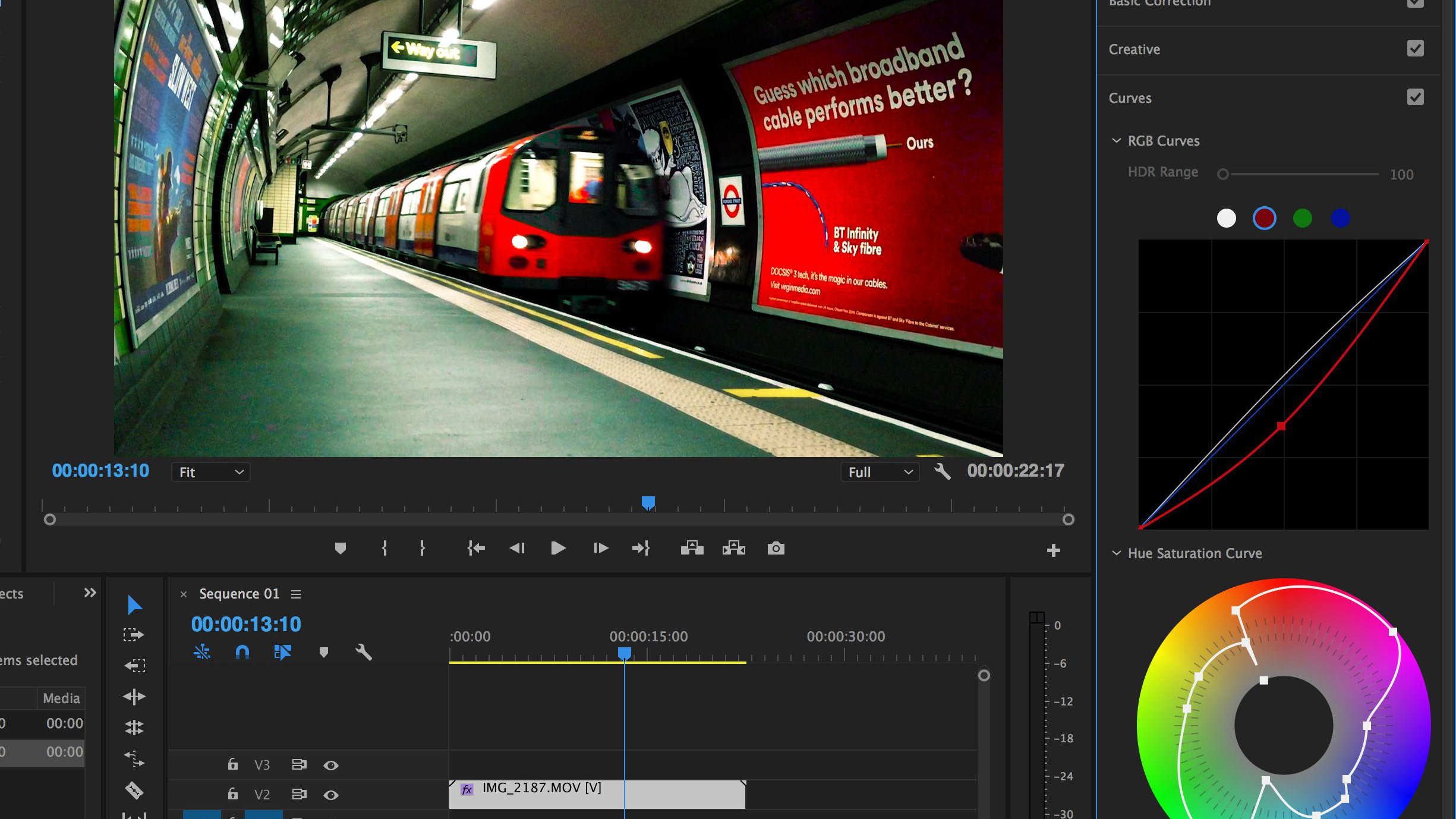Viewport: 1456px width, 819px height.
Task: Collapse the Hue Saturation Curve section
Action: click(x=1116, y=553)
